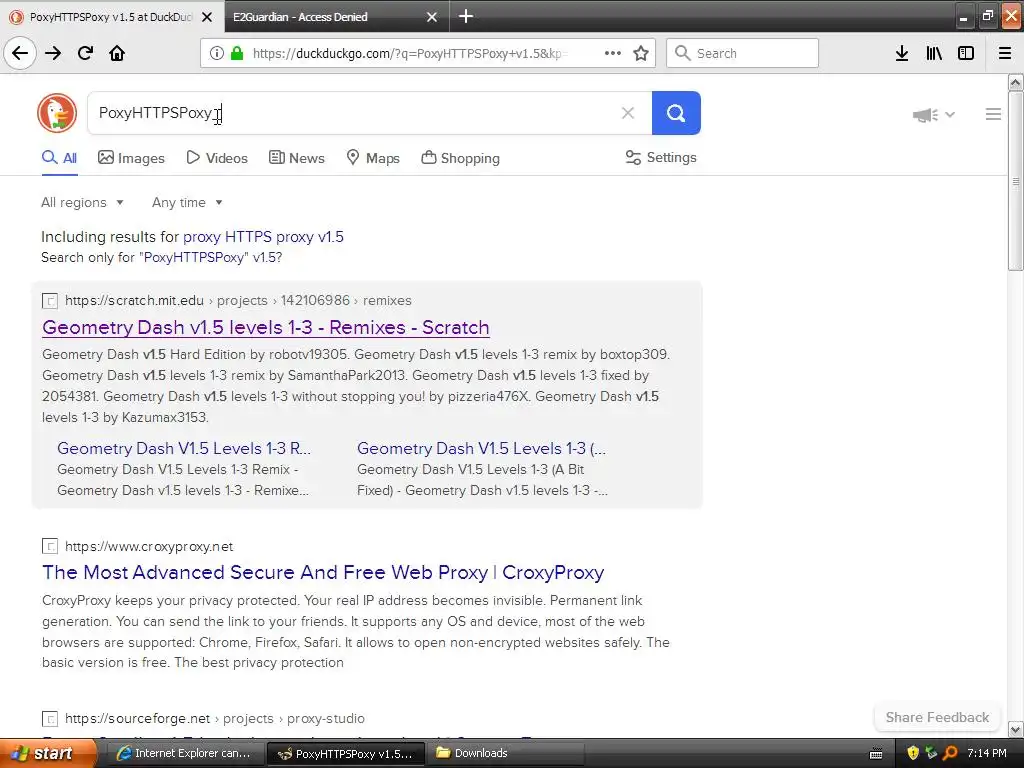Bookmark this page with the star
1024x768 pixels.
(x=641, y=53)
